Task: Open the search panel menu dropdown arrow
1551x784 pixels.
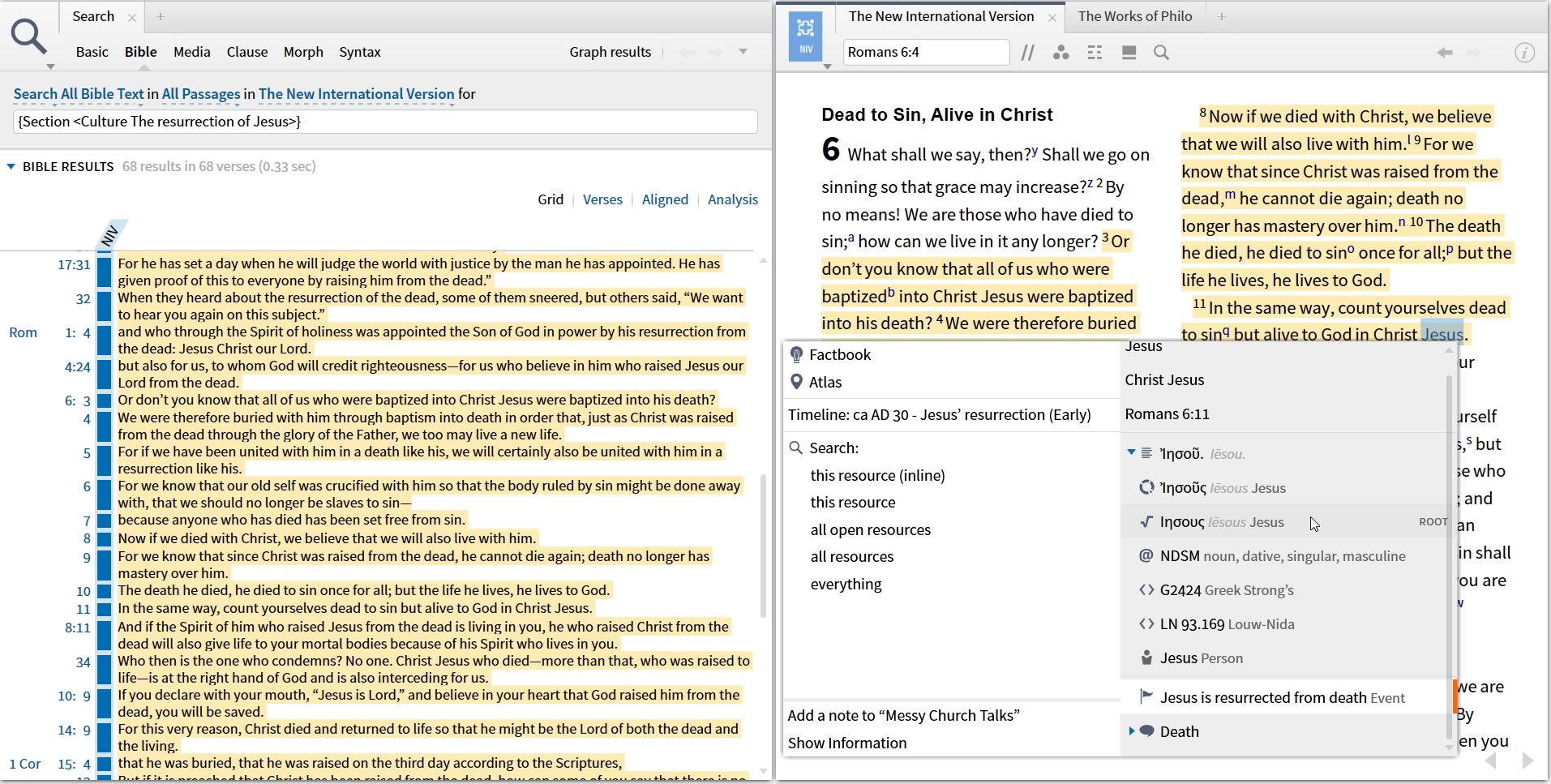Action: point(50,66)
